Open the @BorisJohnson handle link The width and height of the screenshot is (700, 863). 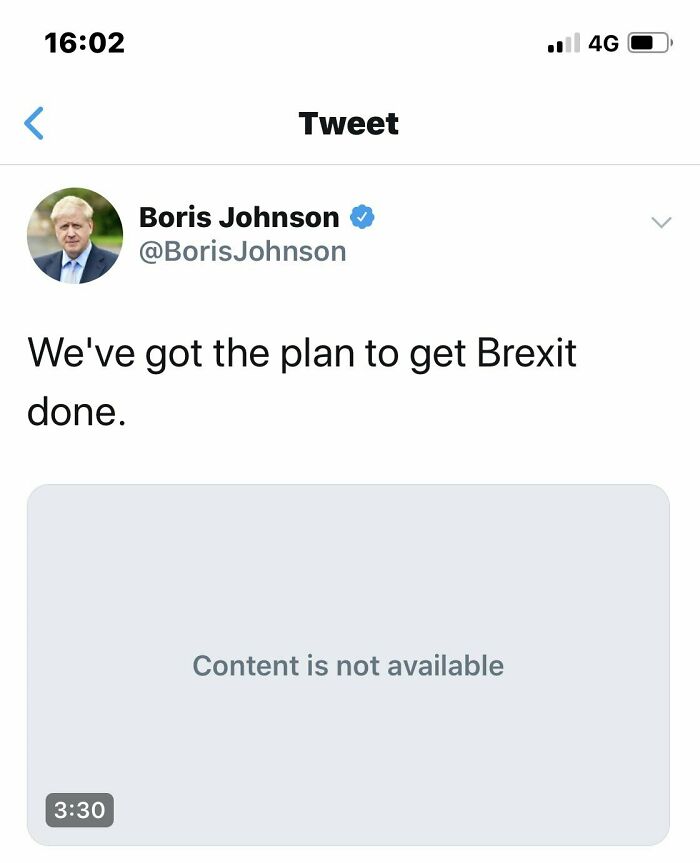(x=242, y=251)
